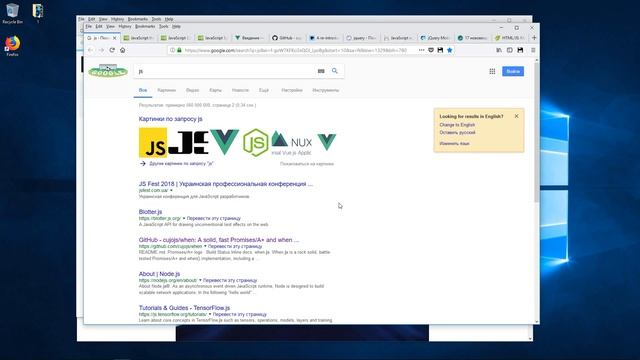Image resolution: width=640 pixels, height=360 pixels.
Task: Expand the arrow next to blotter.js.org URL
Action: pos(184,218)
